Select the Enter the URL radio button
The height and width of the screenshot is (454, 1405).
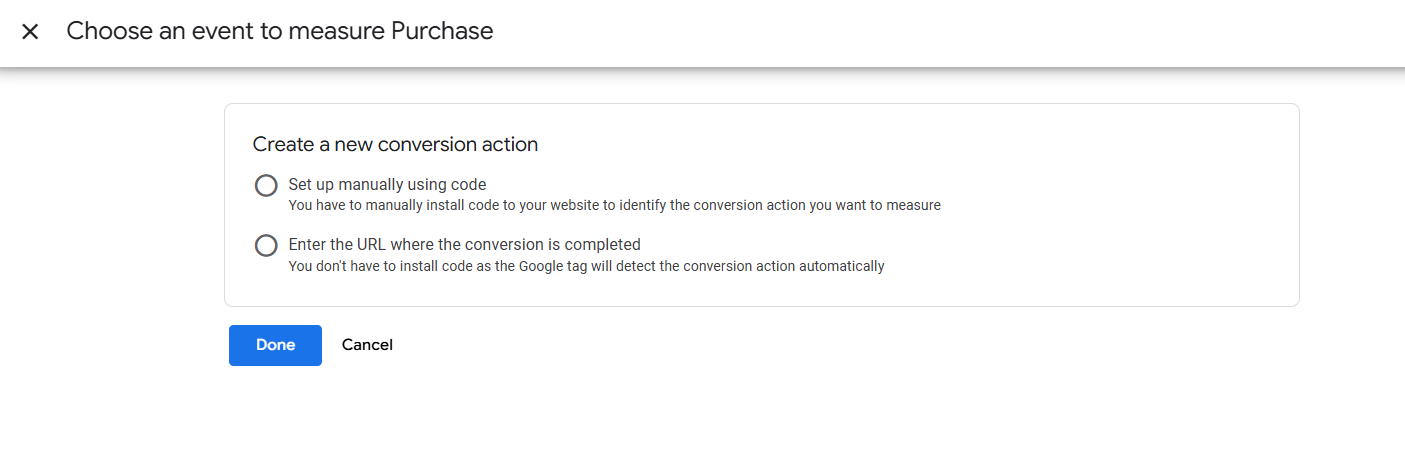coord(266,246)
